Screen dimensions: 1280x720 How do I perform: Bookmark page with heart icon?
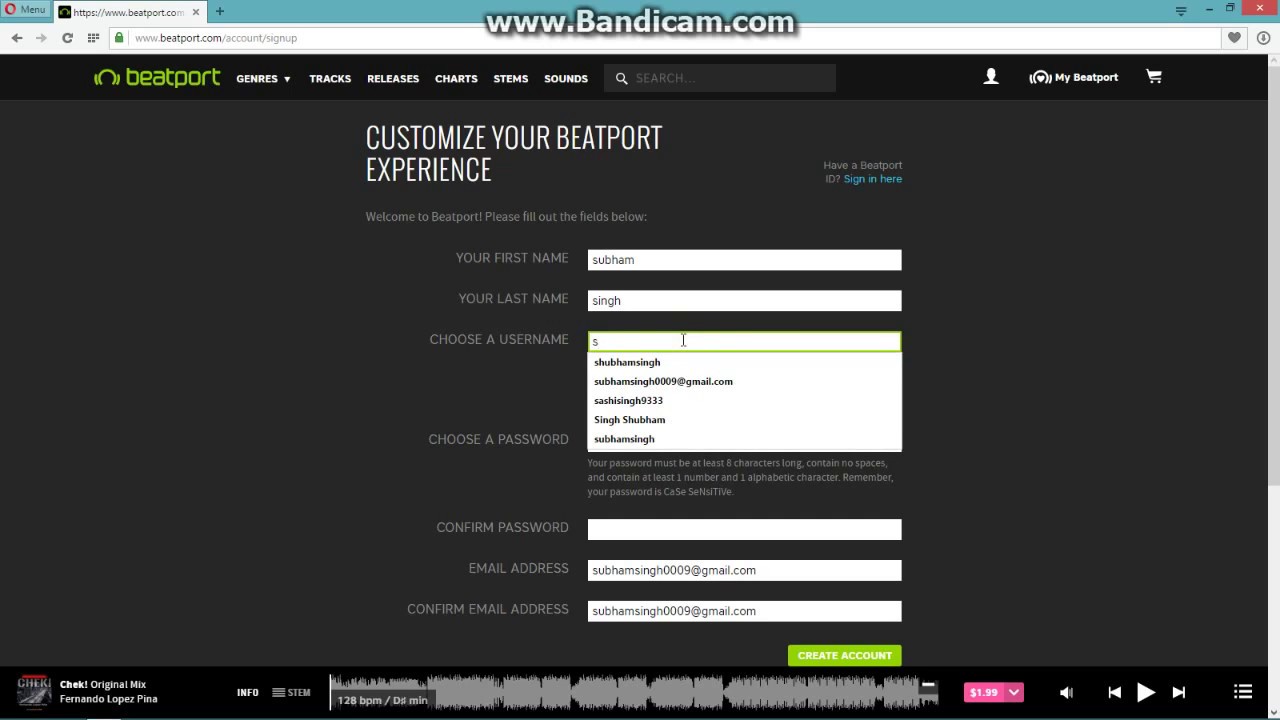pos(1234,38)
